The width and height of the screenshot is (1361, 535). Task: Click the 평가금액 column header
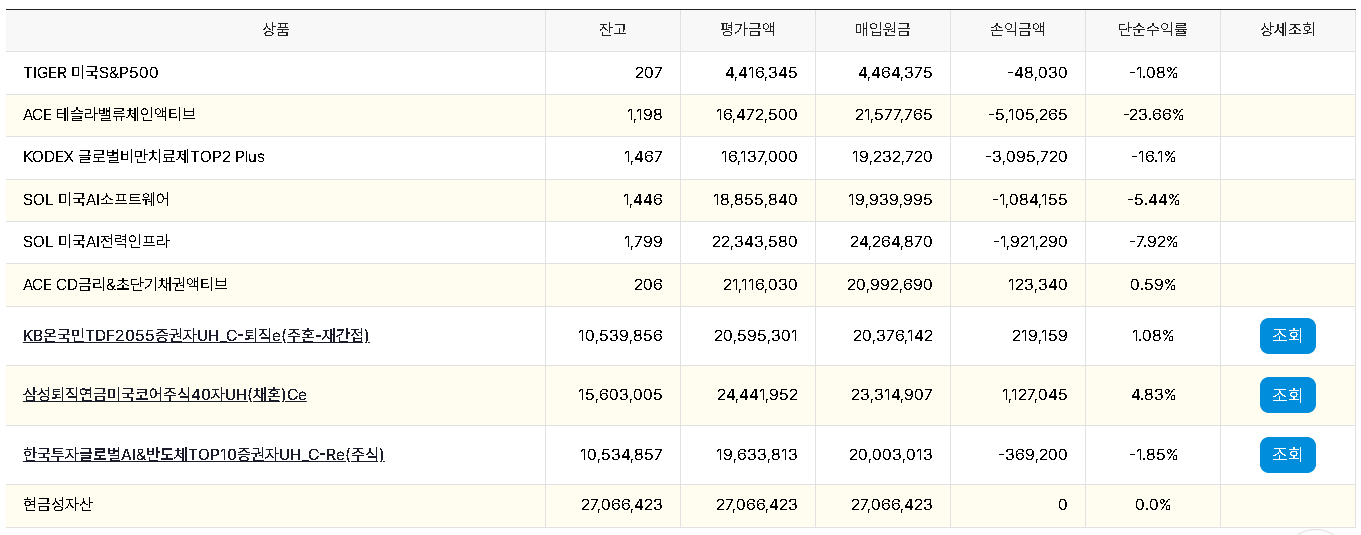click(747, 30)
